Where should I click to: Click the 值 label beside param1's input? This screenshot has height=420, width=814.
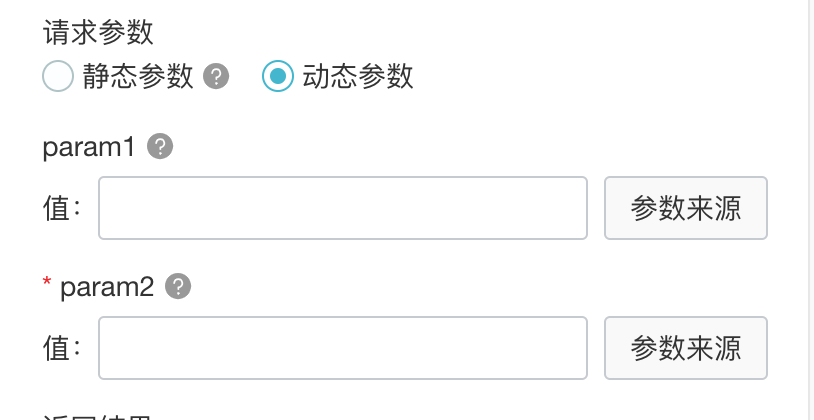[x=60, y=208]
